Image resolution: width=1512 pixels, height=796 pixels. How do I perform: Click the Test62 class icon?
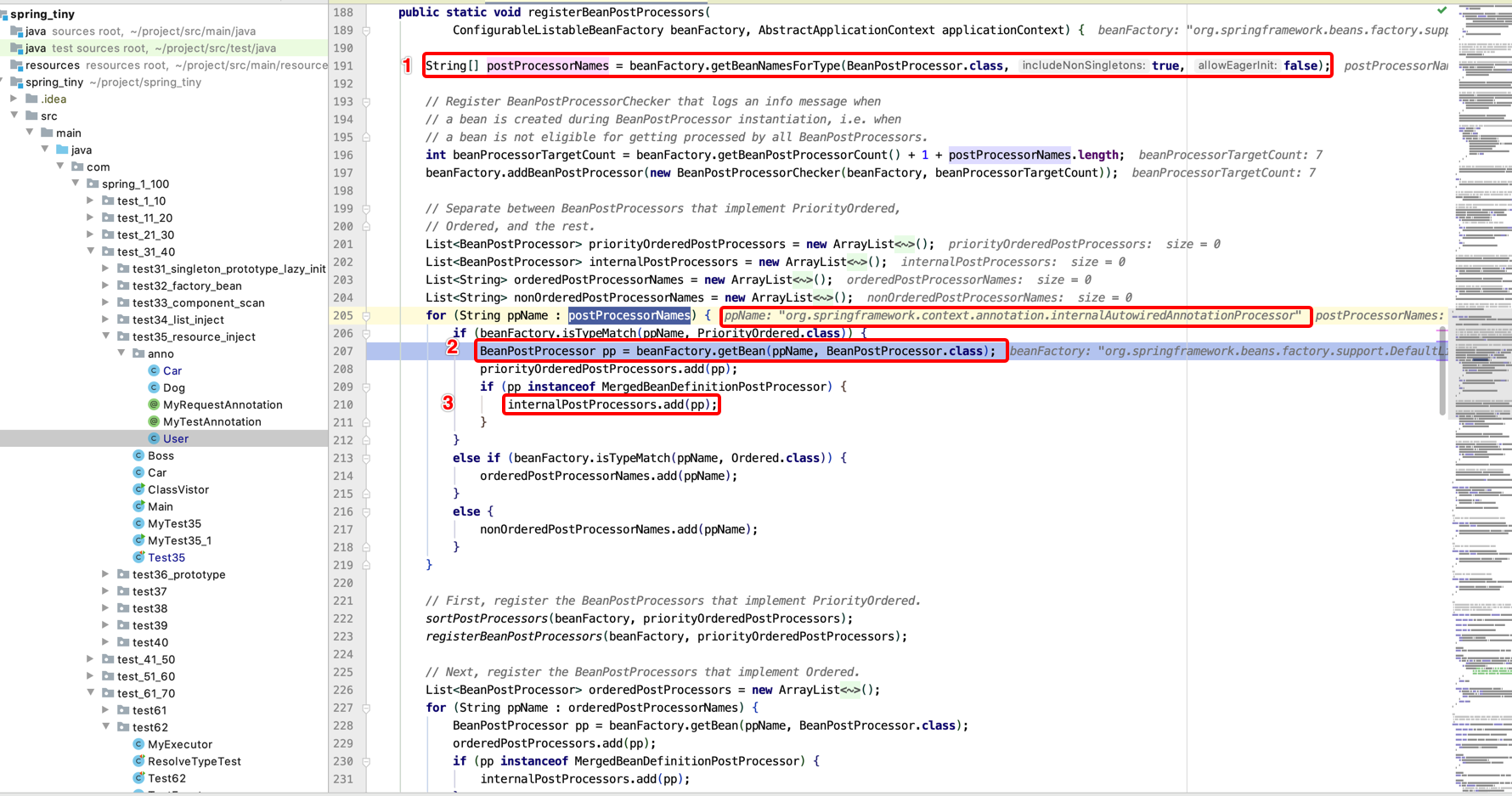pyautogui.click(x=138, y=778)
